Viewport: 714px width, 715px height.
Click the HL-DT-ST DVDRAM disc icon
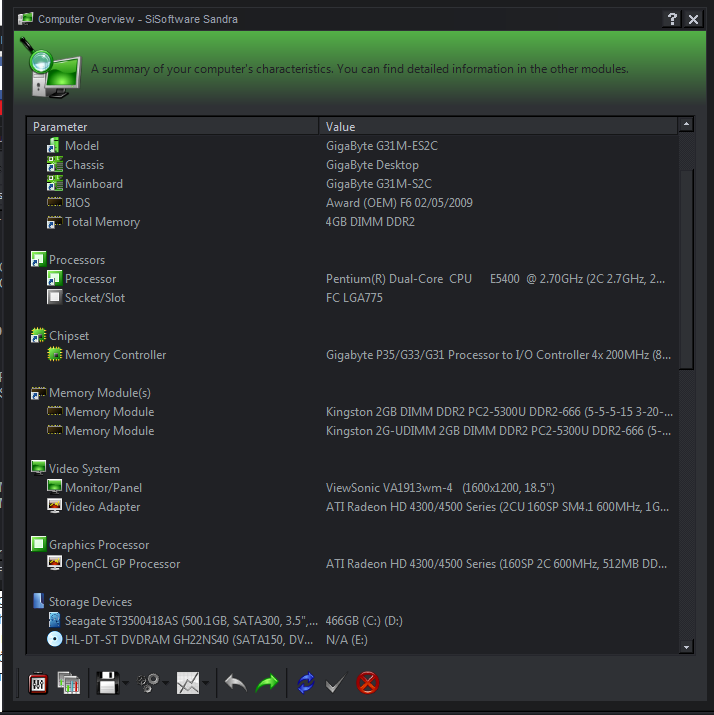[x=54, y=639]
